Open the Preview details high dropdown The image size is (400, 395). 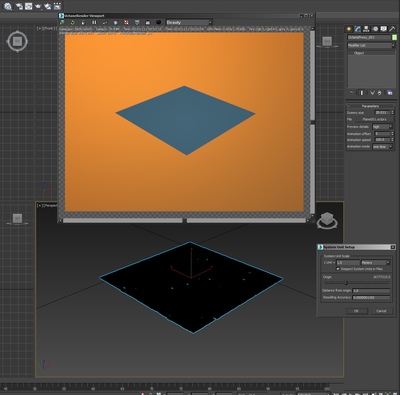click(382, 127)
